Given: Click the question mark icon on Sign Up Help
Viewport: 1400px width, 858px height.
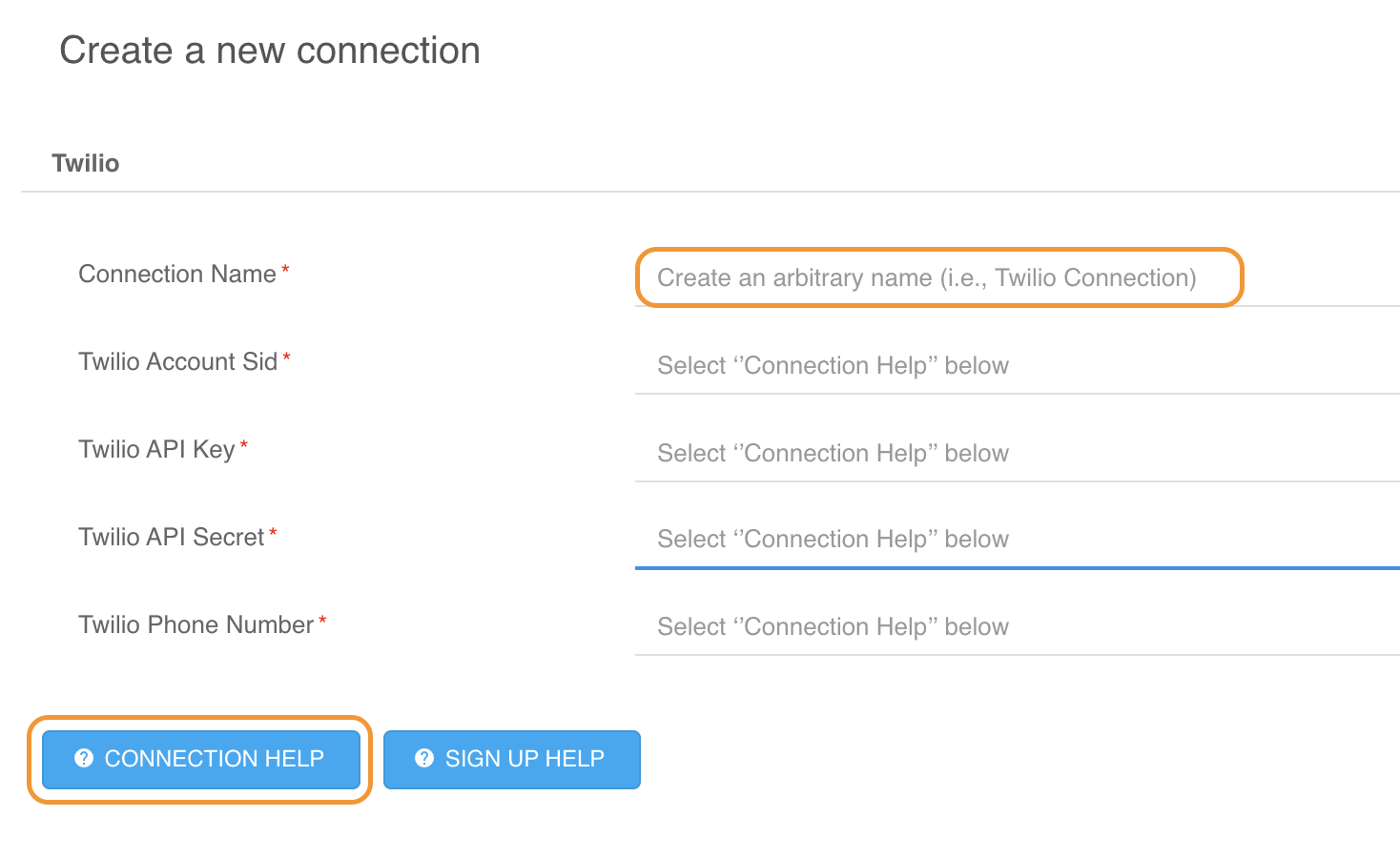Looking at the screenshot, I should (x=424, y=758).
